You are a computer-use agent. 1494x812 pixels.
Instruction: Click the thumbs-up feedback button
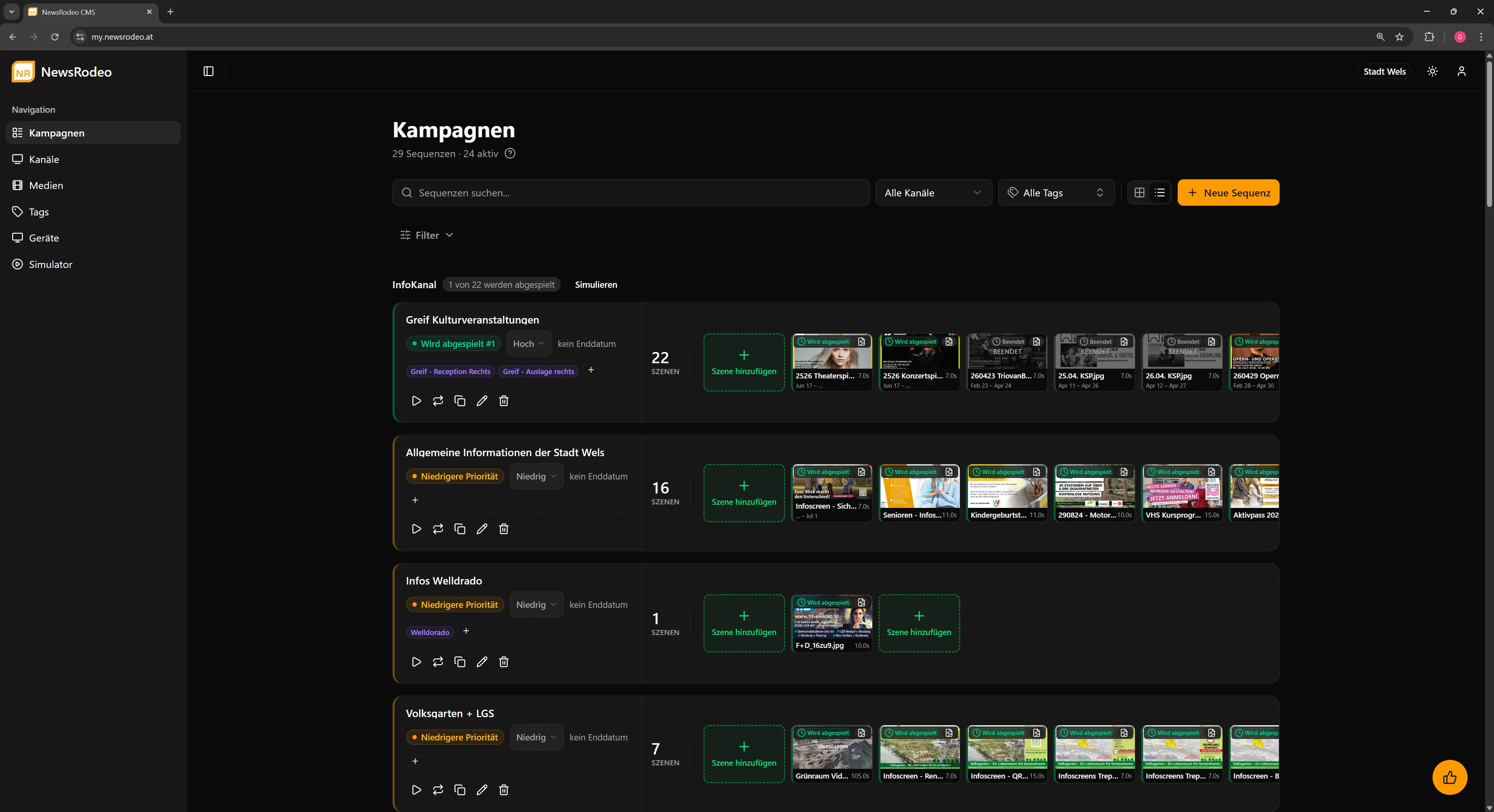pyautogui.click(x=1449, y=777)
